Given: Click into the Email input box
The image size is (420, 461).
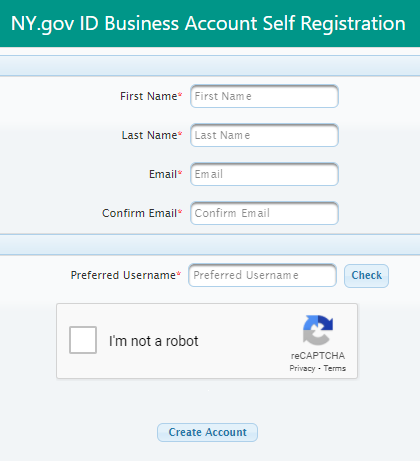Looking at the screenshot, I should tap(264, 174).
